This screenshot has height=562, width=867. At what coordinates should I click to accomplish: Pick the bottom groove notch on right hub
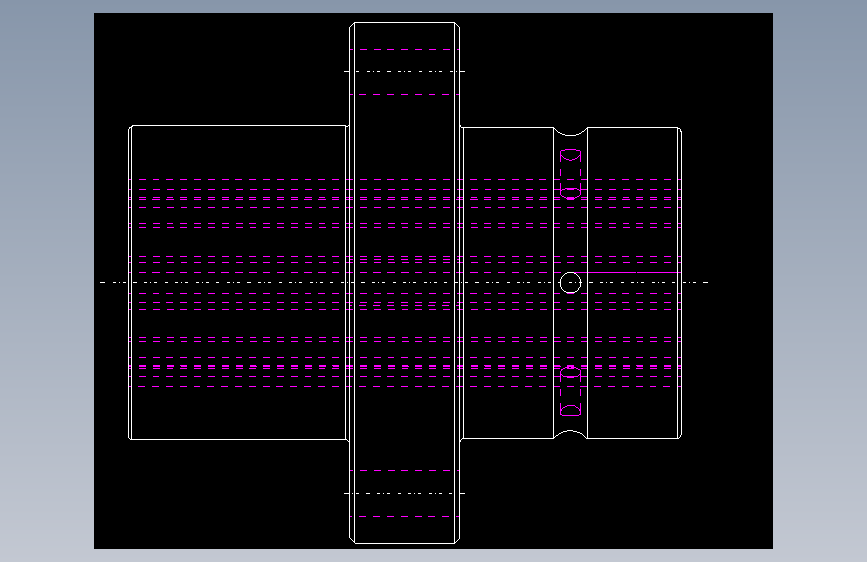570,434
